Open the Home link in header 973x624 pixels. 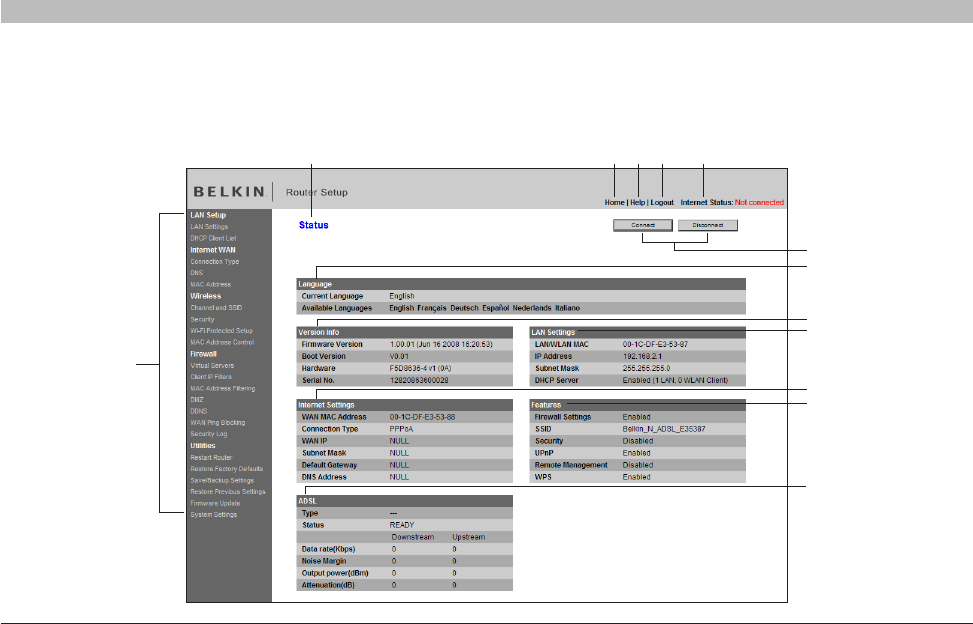(614, 202)
